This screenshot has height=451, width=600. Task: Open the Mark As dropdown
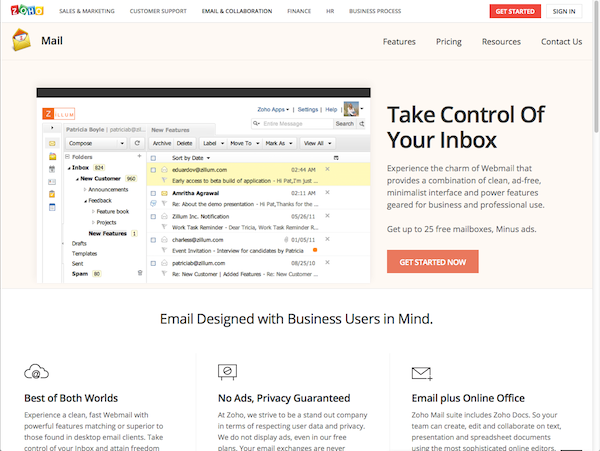click(x=279, y=143)
